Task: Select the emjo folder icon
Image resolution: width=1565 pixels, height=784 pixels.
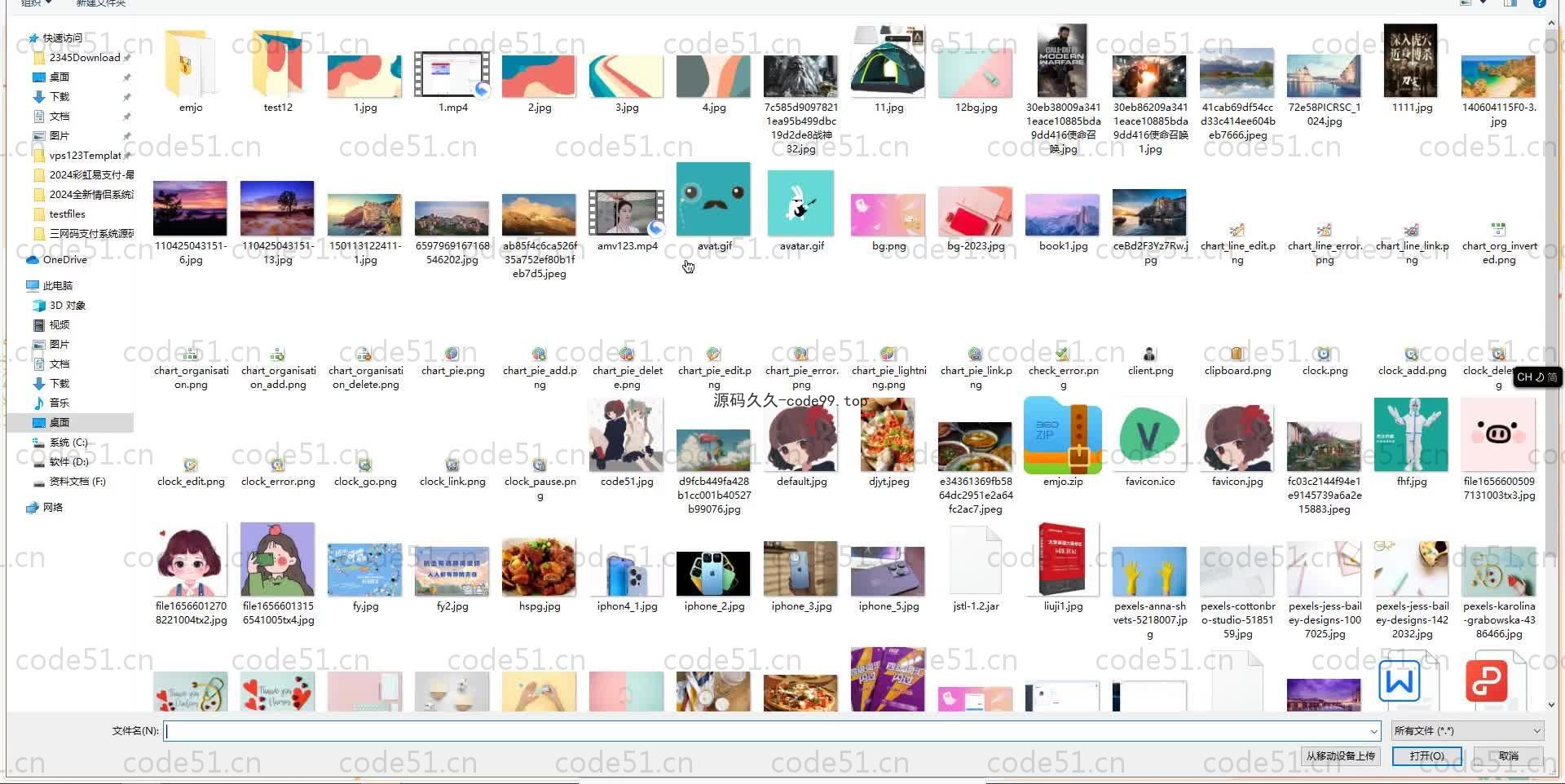Action: pos(191,64)
